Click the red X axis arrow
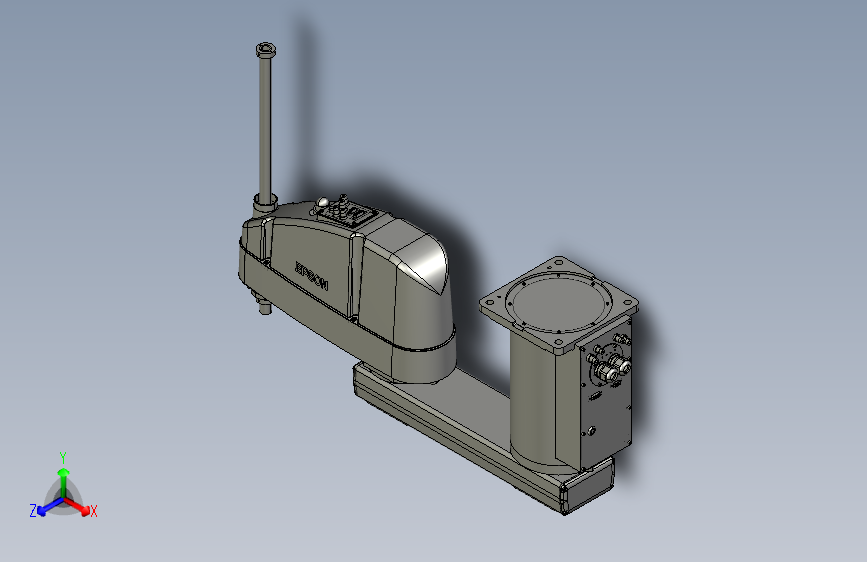Screen dimensions: 867x562 click(78, 506)
